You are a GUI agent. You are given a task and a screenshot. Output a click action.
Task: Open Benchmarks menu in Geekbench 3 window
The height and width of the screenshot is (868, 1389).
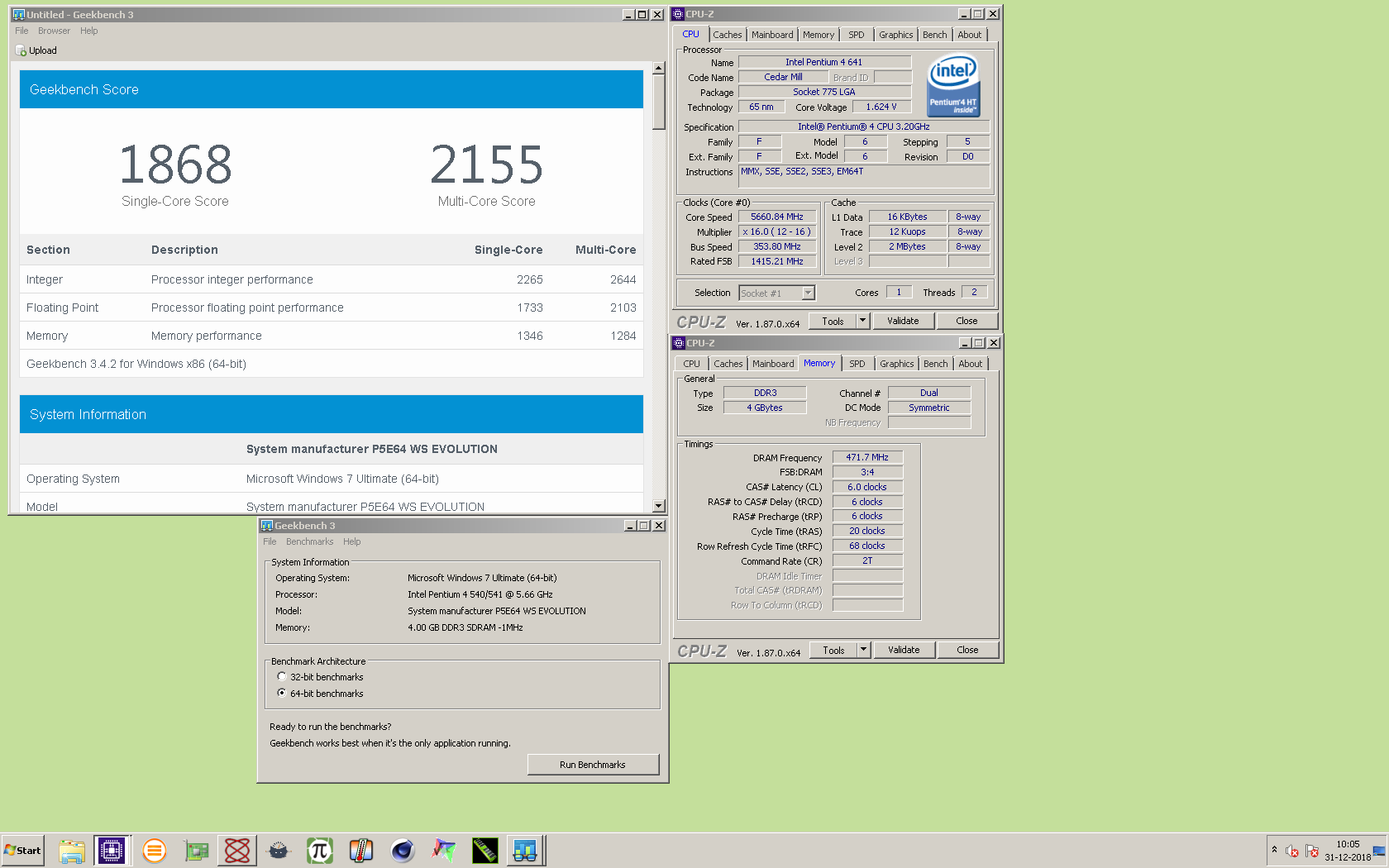point(309,541)
